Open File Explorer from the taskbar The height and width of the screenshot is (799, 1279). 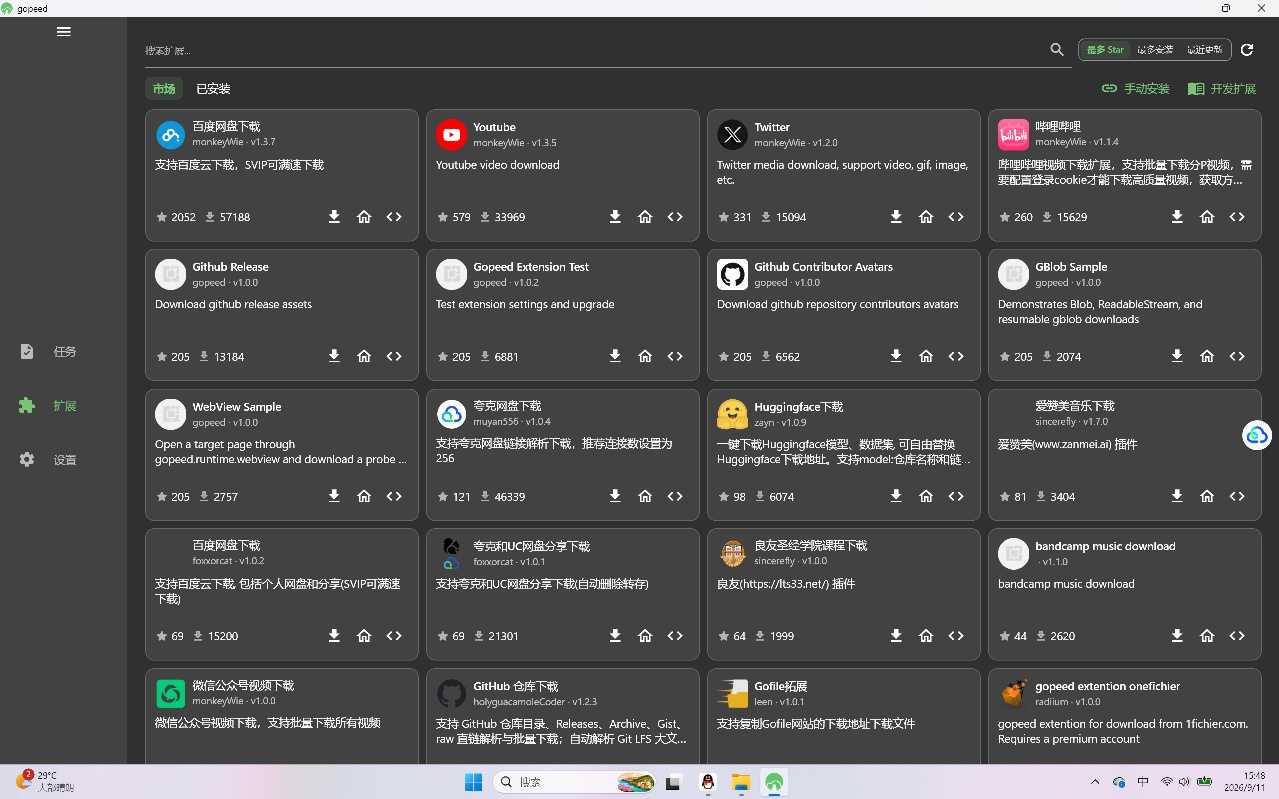[741, 782]
